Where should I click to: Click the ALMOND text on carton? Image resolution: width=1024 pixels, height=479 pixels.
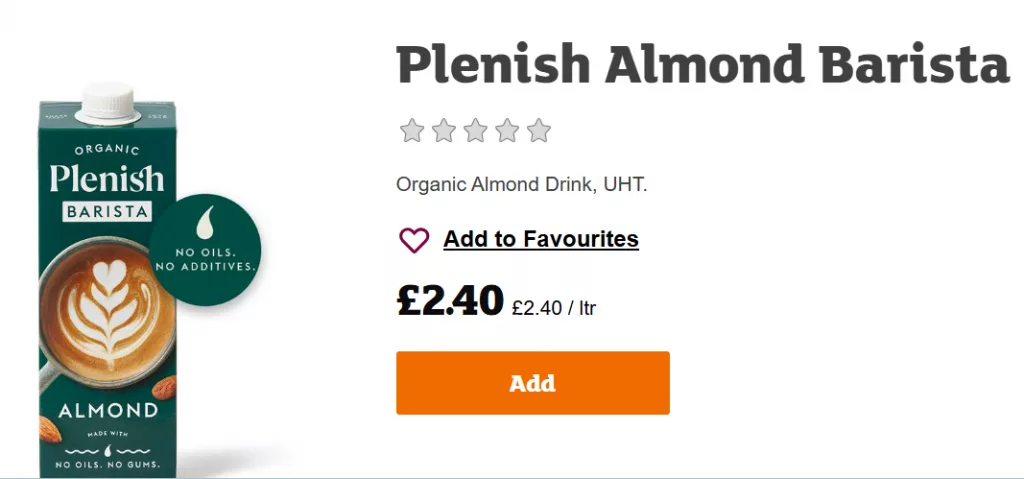click(x=107, y=411)
